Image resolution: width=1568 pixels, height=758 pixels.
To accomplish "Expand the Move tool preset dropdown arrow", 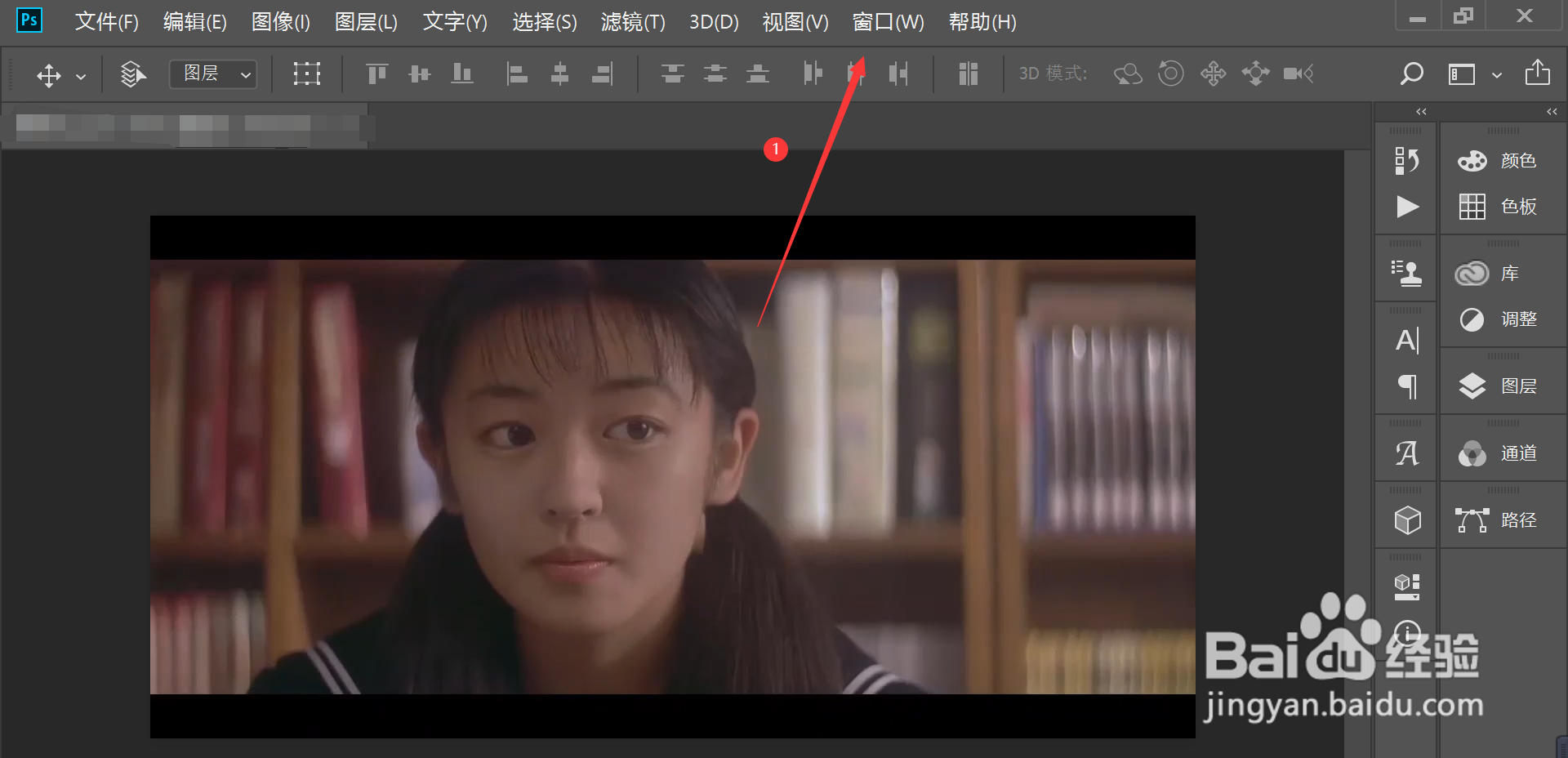I will pyautogui.click(x=81, y=77).
